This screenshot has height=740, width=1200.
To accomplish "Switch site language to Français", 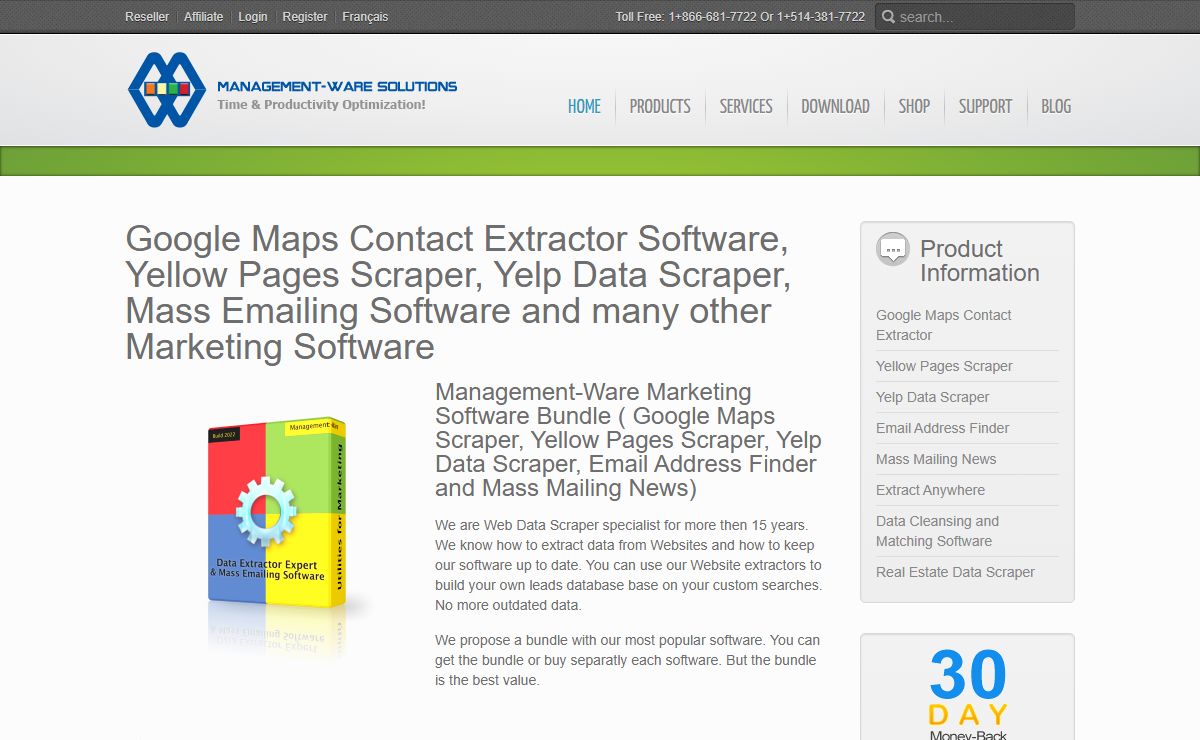I will 365,16.
